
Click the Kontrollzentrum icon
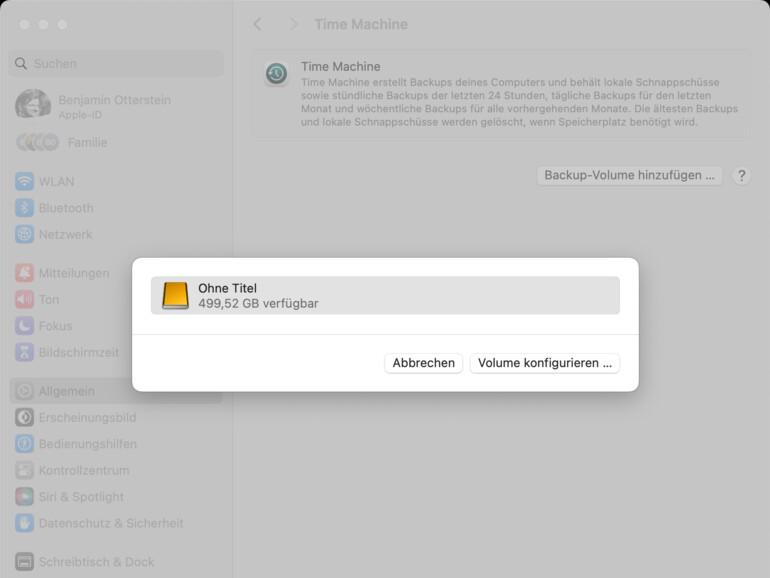(x=24, y=470)
